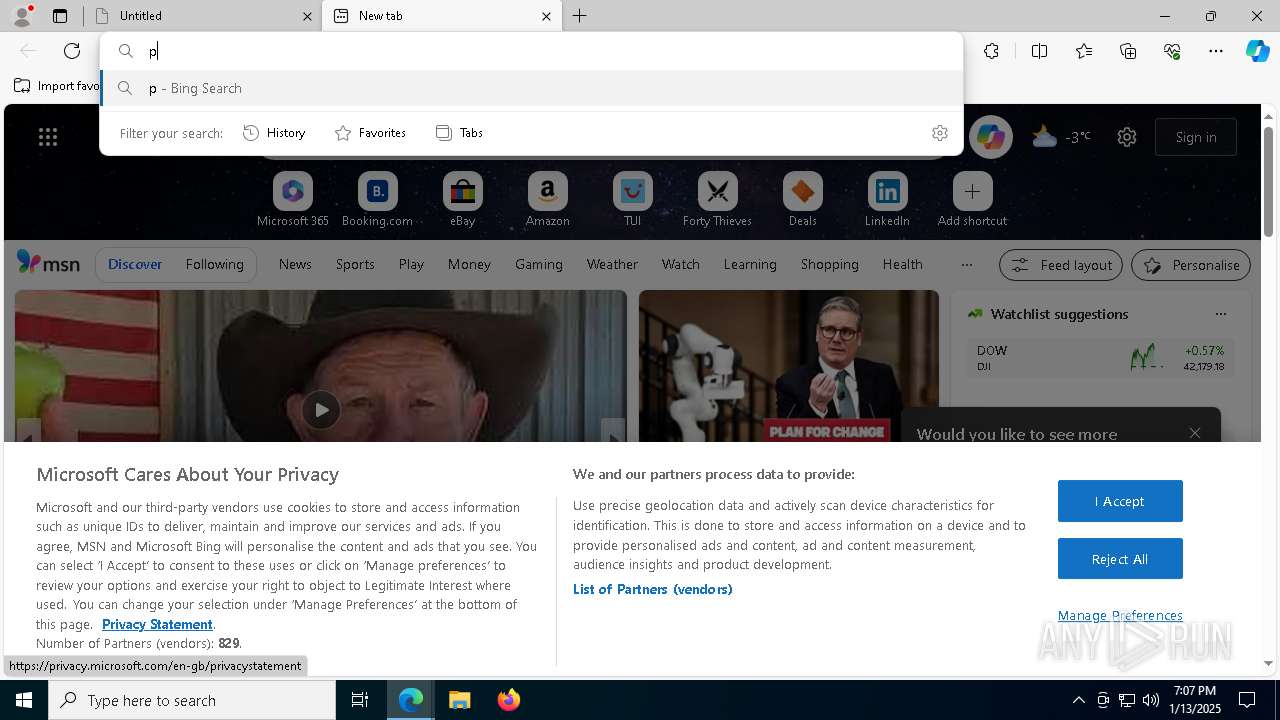Open Microsoft 365 shortcut
The image size is (1280, 720).
(x=293, y=200)
